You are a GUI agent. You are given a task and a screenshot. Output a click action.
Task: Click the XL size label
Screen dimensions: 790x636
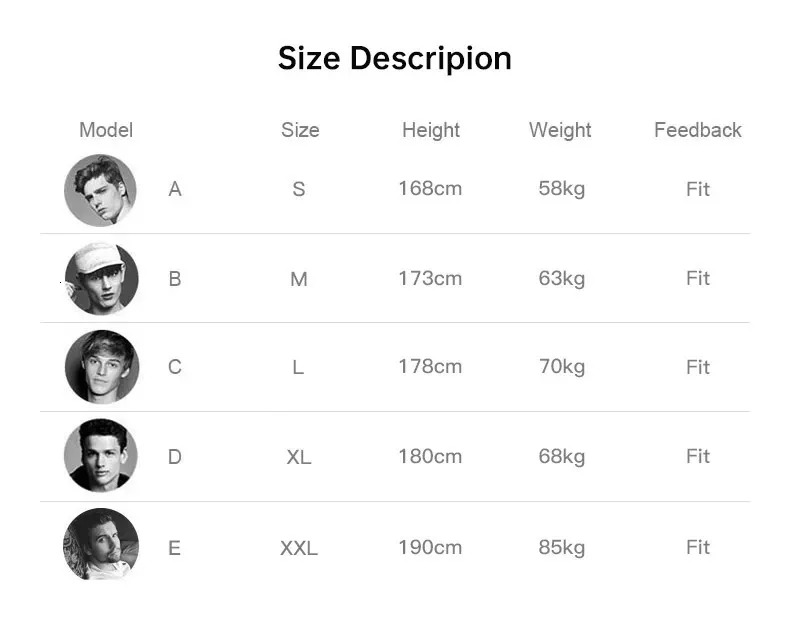point(299,457)
